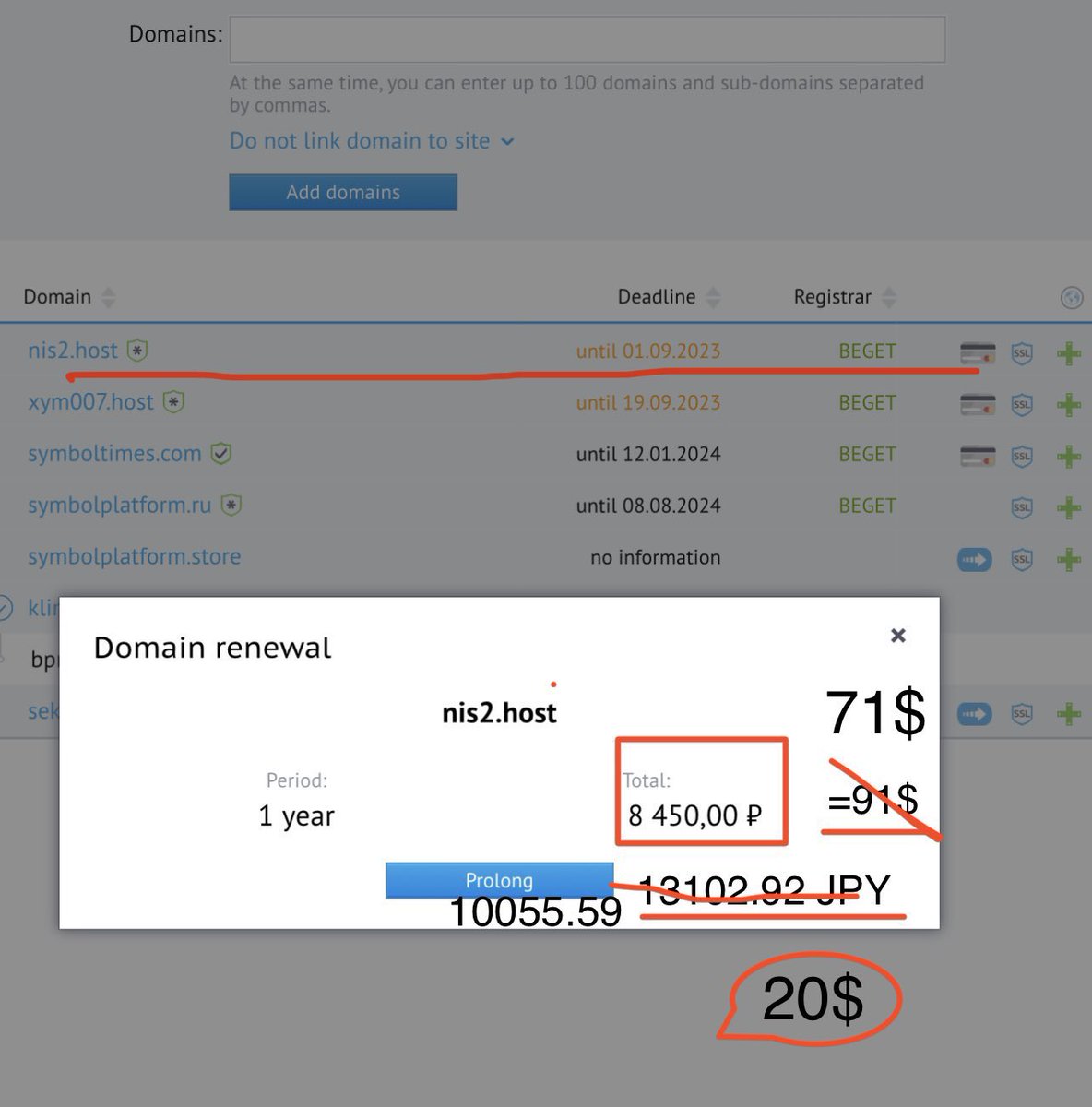Open the xym007.host domain link
This screenshot has width=1092, height=1107.
click(90, 402)
